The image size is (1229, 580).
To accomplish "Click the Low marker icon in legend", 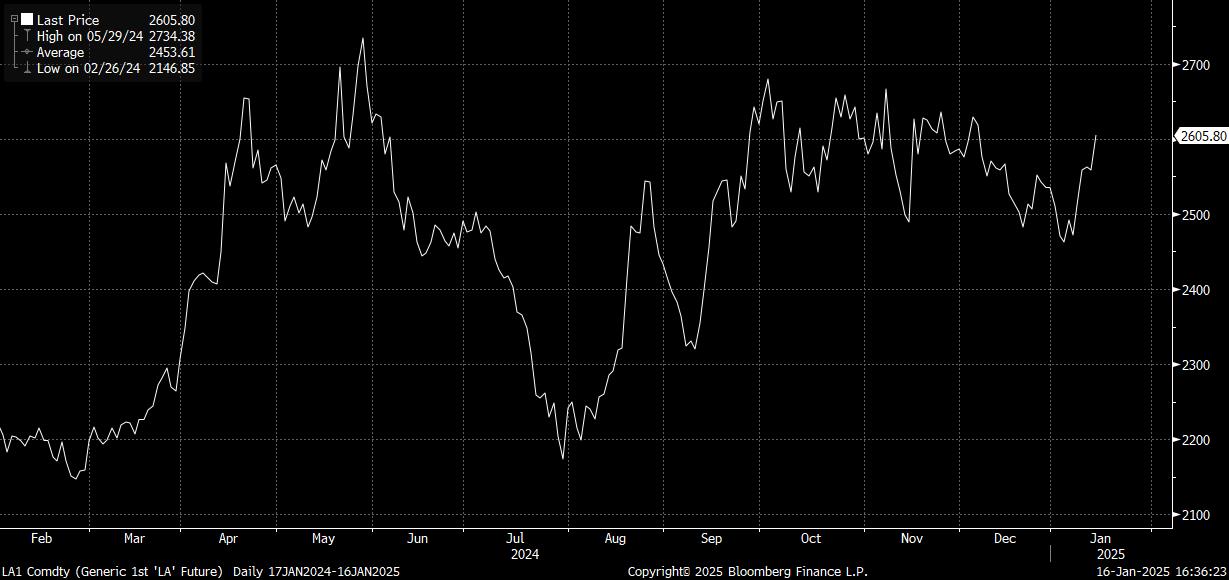I will 27,68.
